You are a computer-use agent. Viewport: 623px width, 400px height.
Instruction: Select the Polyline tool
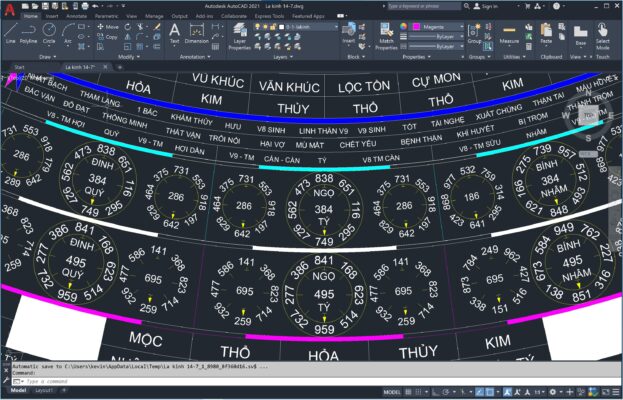coord(30,34)
